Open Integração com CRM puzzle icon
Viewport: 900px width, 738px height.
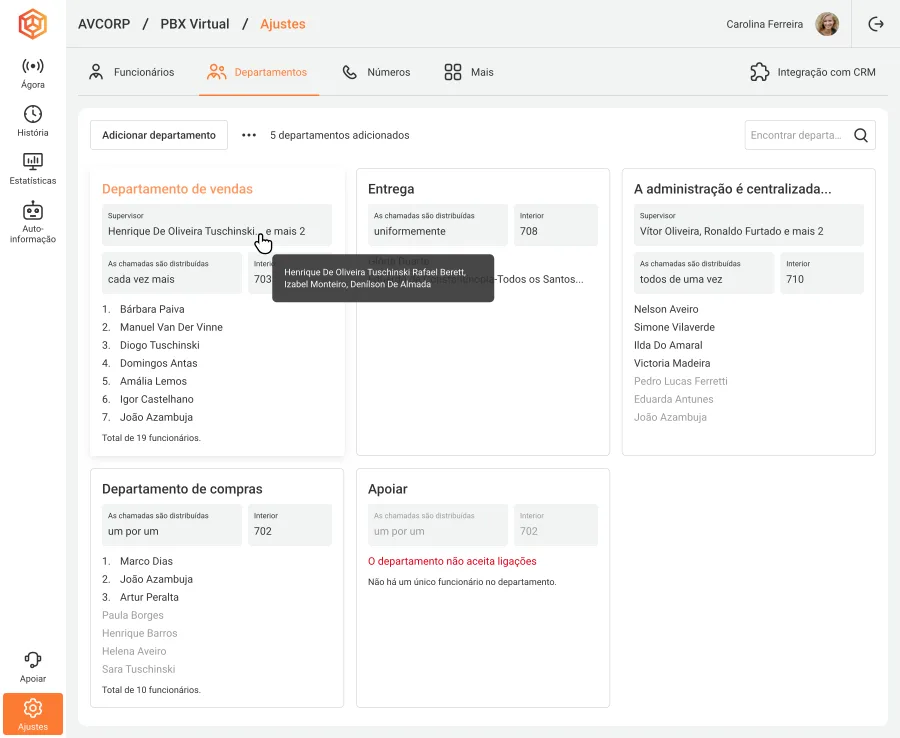point(759,72)
